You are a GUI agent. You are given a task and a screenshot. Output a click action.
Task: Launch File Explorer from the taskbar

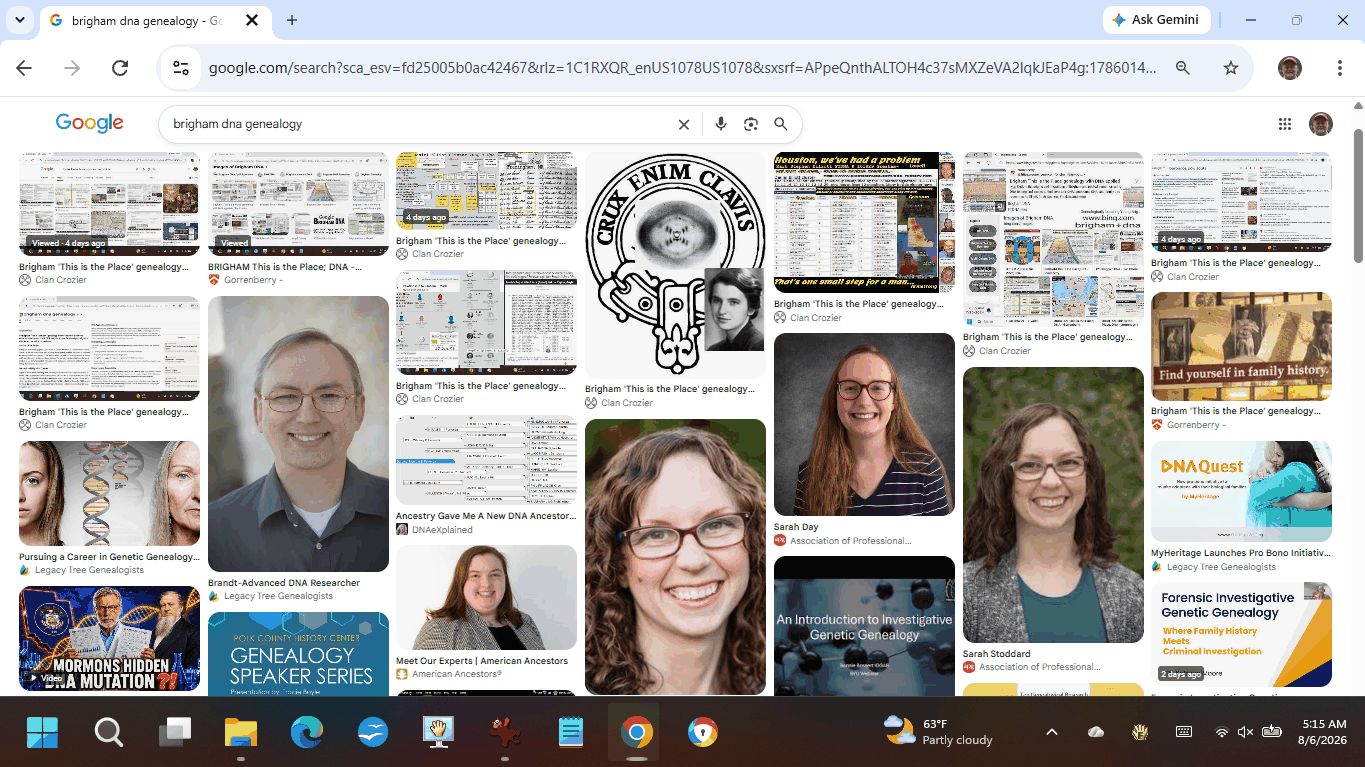[x=241, y=733]
